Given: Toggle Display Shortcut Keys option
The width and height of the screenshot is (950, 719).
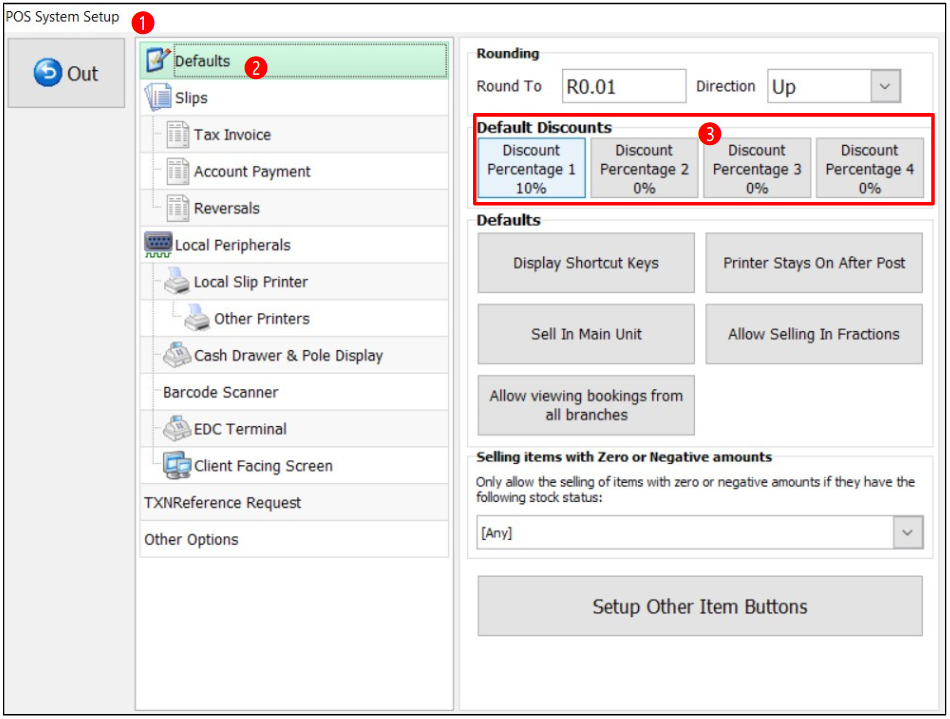Looking at the screenshot, I should pos(586,263).
